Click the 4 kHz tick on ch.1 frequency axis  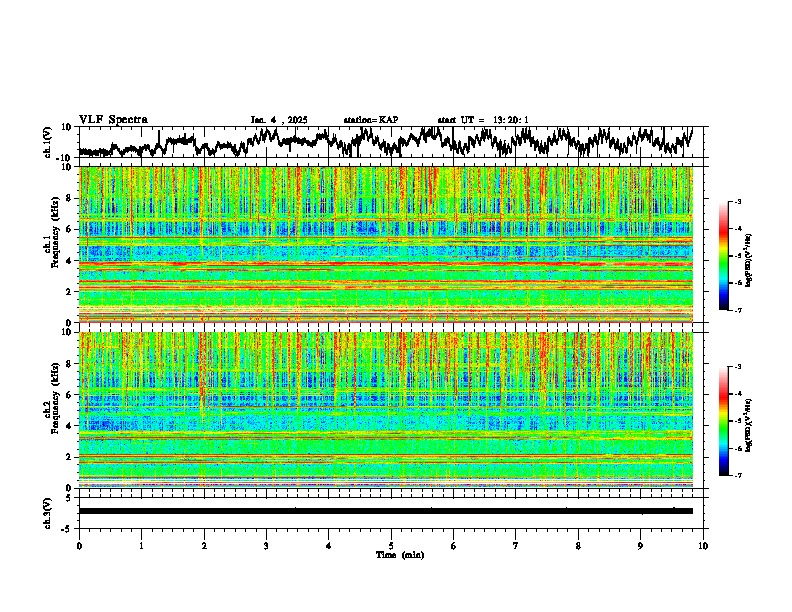pos(70,261)
